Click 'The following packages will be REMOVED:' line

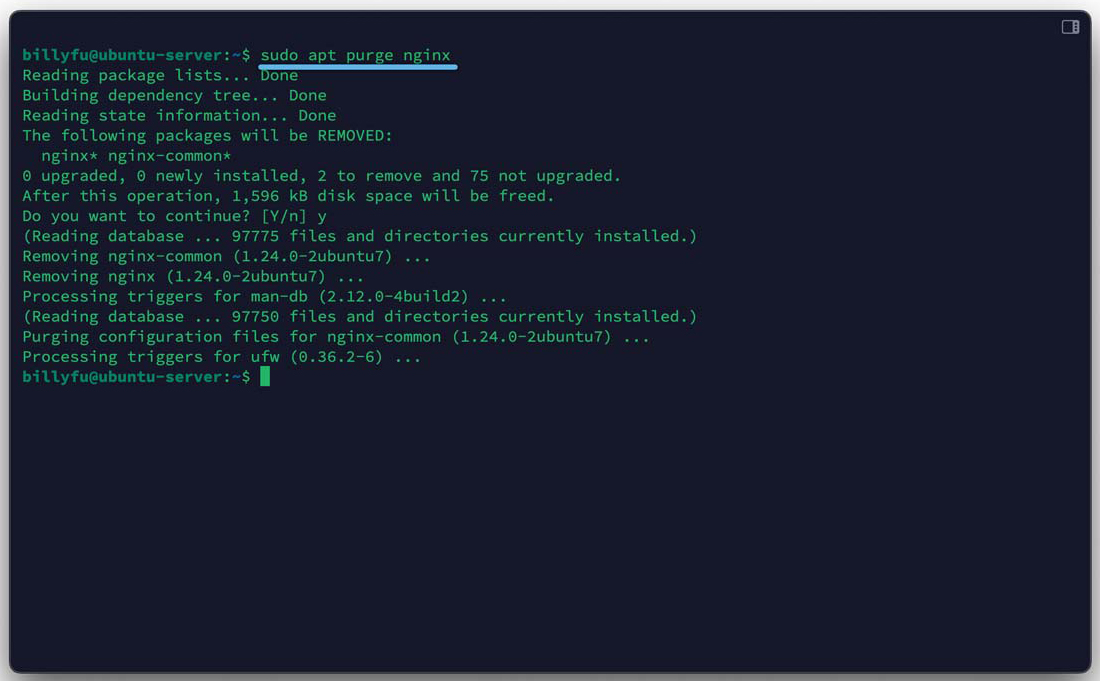point(207,135)
